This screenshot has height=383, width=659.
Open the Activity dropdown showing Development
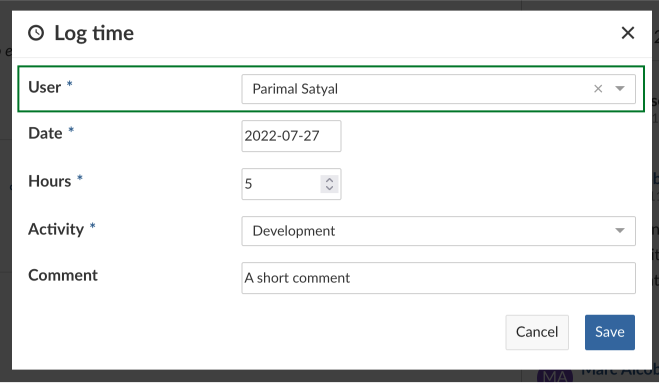(438, 231)
